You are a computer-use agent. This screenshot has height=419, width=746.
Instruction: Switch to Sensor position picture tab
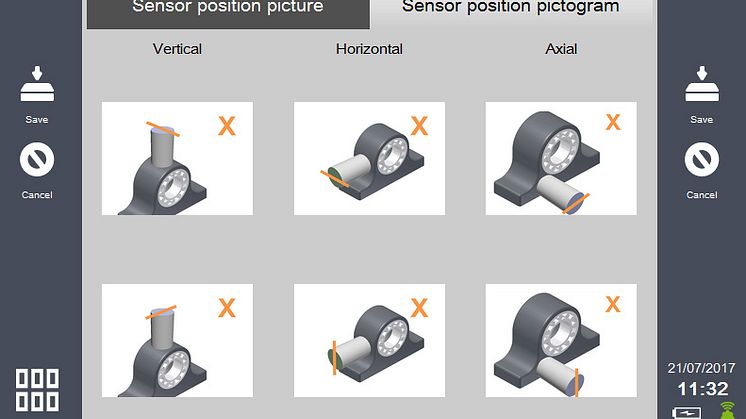228,8
